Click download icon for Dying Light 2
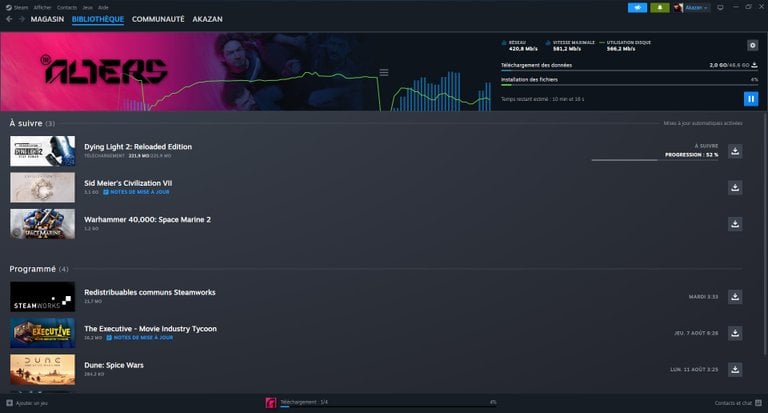 point(735,151)
